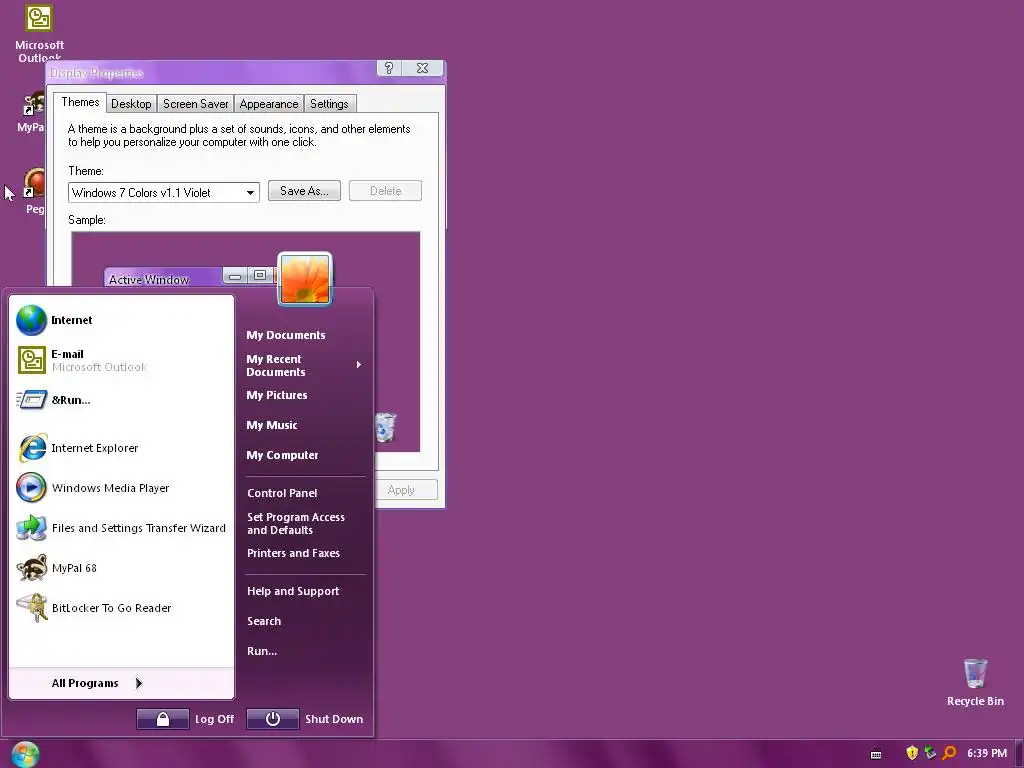Click the All Programs label
Screen dimensions: 1024x768
(x=85, y=683)
